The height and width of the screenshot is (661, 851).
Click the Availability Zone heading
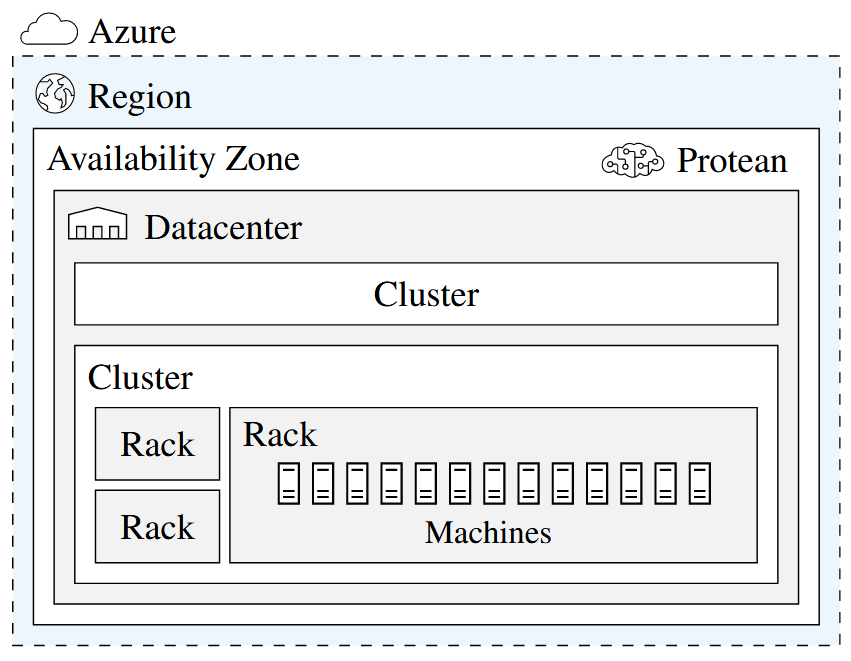coord(173,159)
